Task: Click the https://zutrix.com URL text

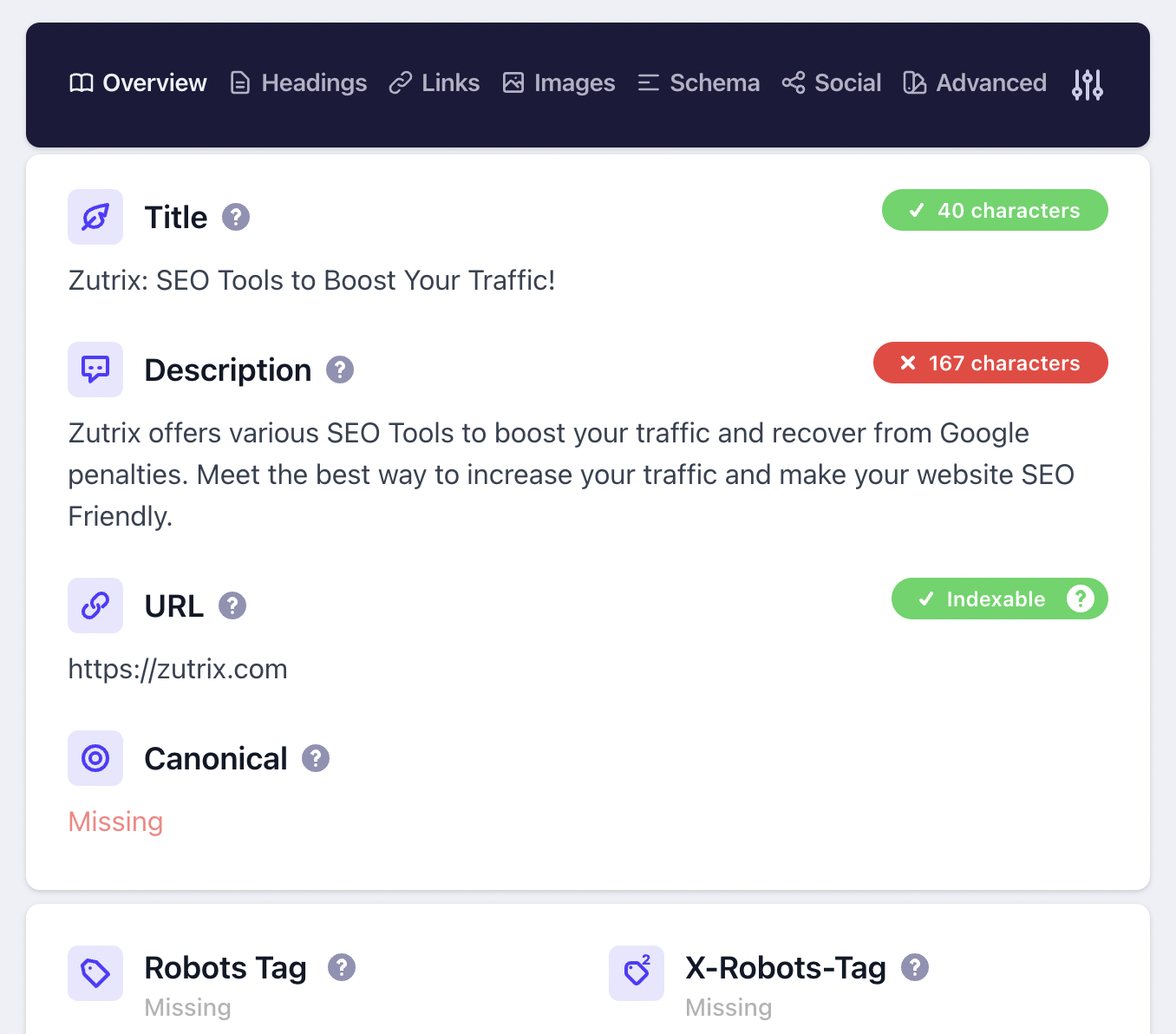Action: click(178, 669)
